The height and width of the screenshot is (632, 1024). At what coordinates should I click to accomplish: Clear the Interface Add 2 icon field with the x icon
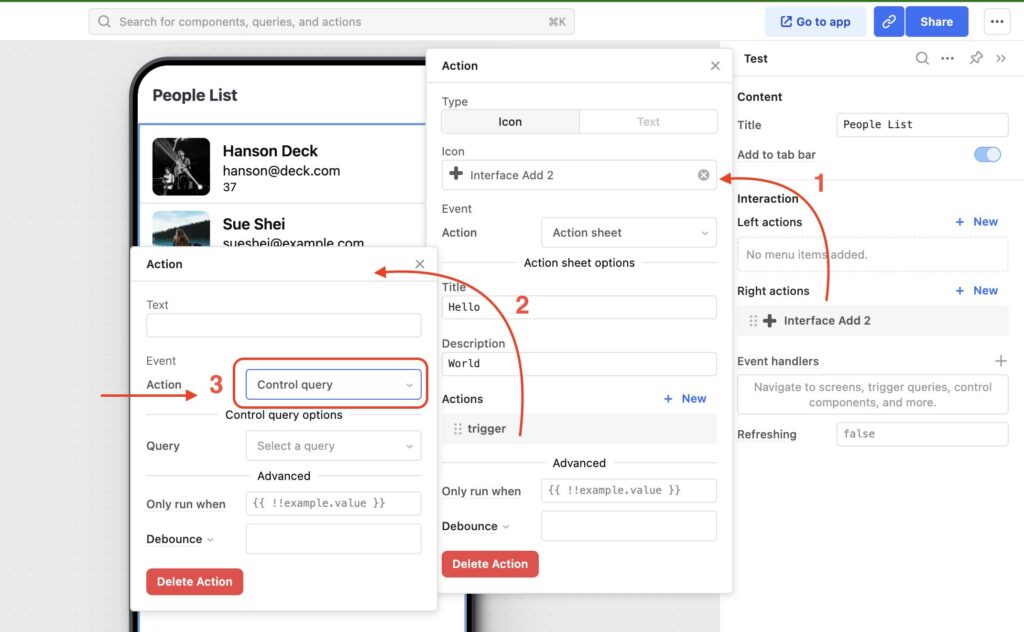click(703, 175)
